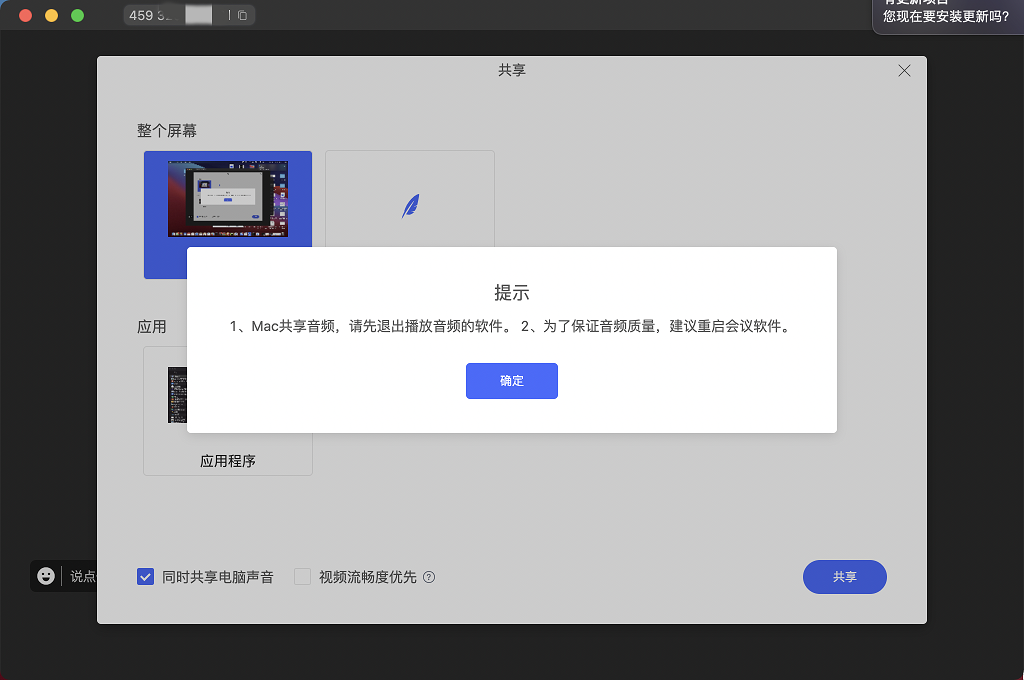Screen dimensions: 1024x680
Task: Enable 视频流畅度优先 checkbox
Action: (302, 577)
